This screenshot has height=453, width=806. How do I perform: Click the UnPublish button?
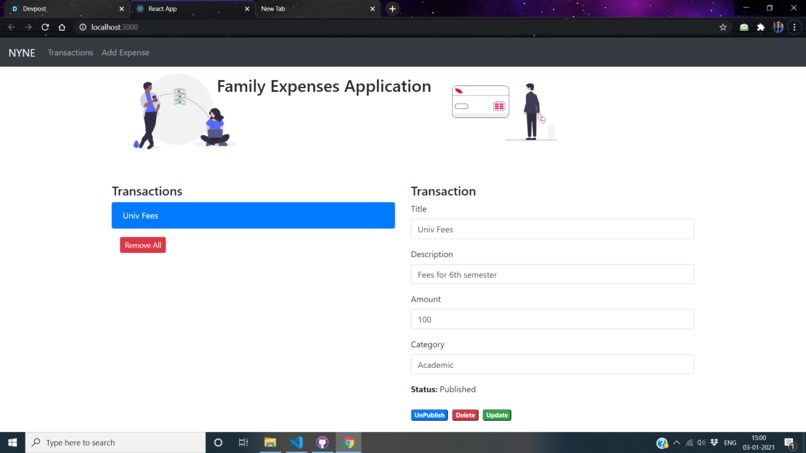(x=429, y=415)
